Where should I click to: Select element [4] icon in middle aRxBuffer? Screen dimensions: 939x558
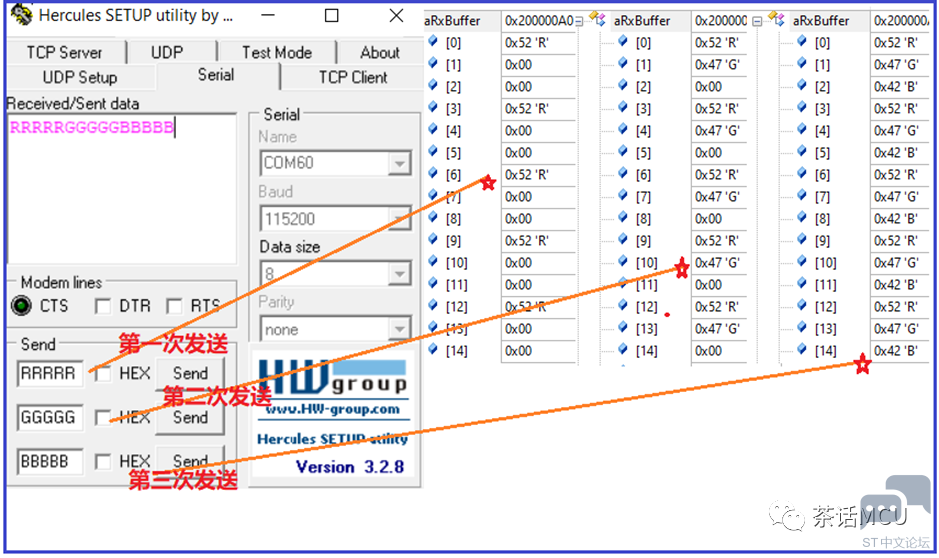pos(623,129)
